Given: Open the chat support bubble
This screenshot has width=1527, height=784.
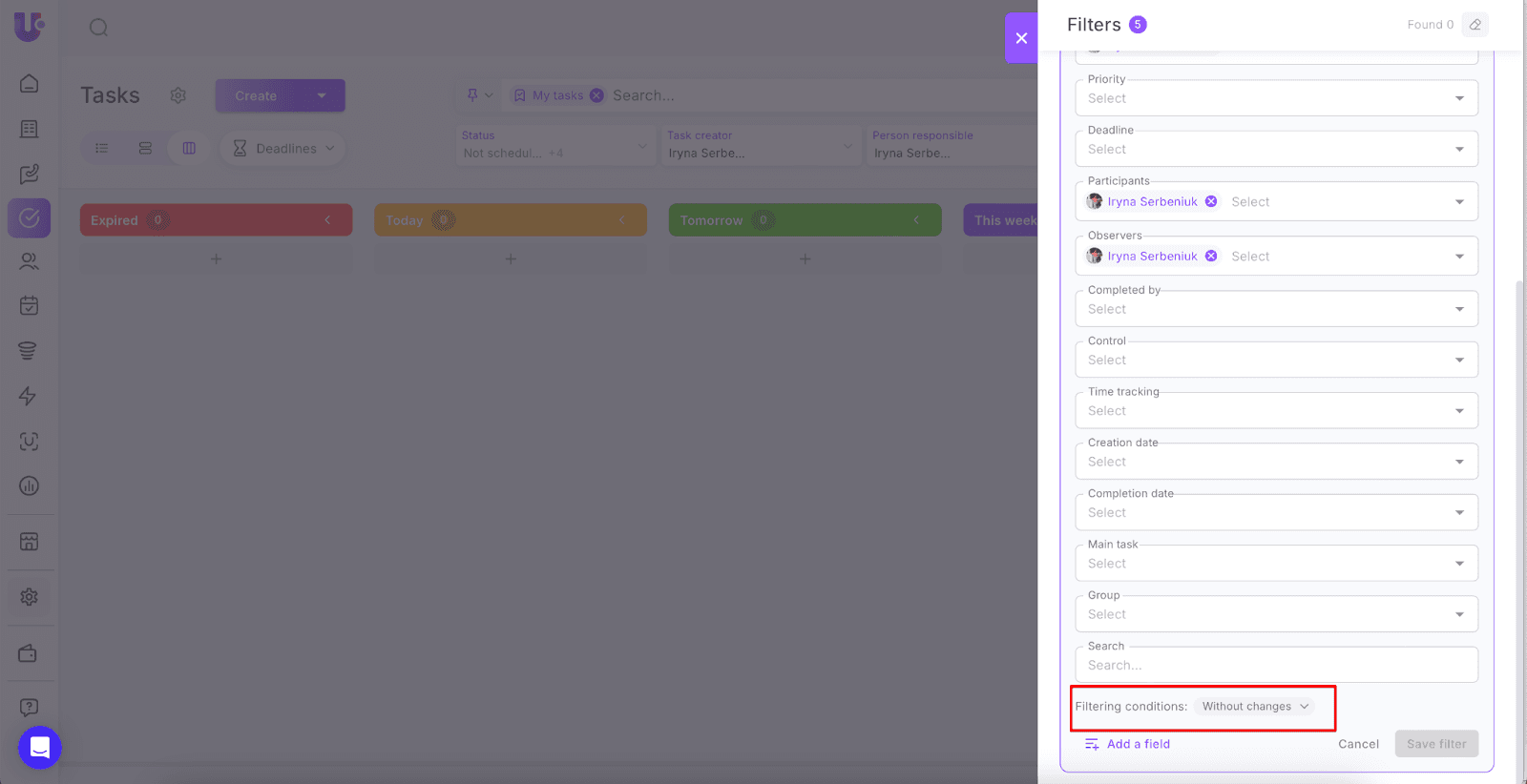Looking at the screenshot, I should click(x=40, y=747).
